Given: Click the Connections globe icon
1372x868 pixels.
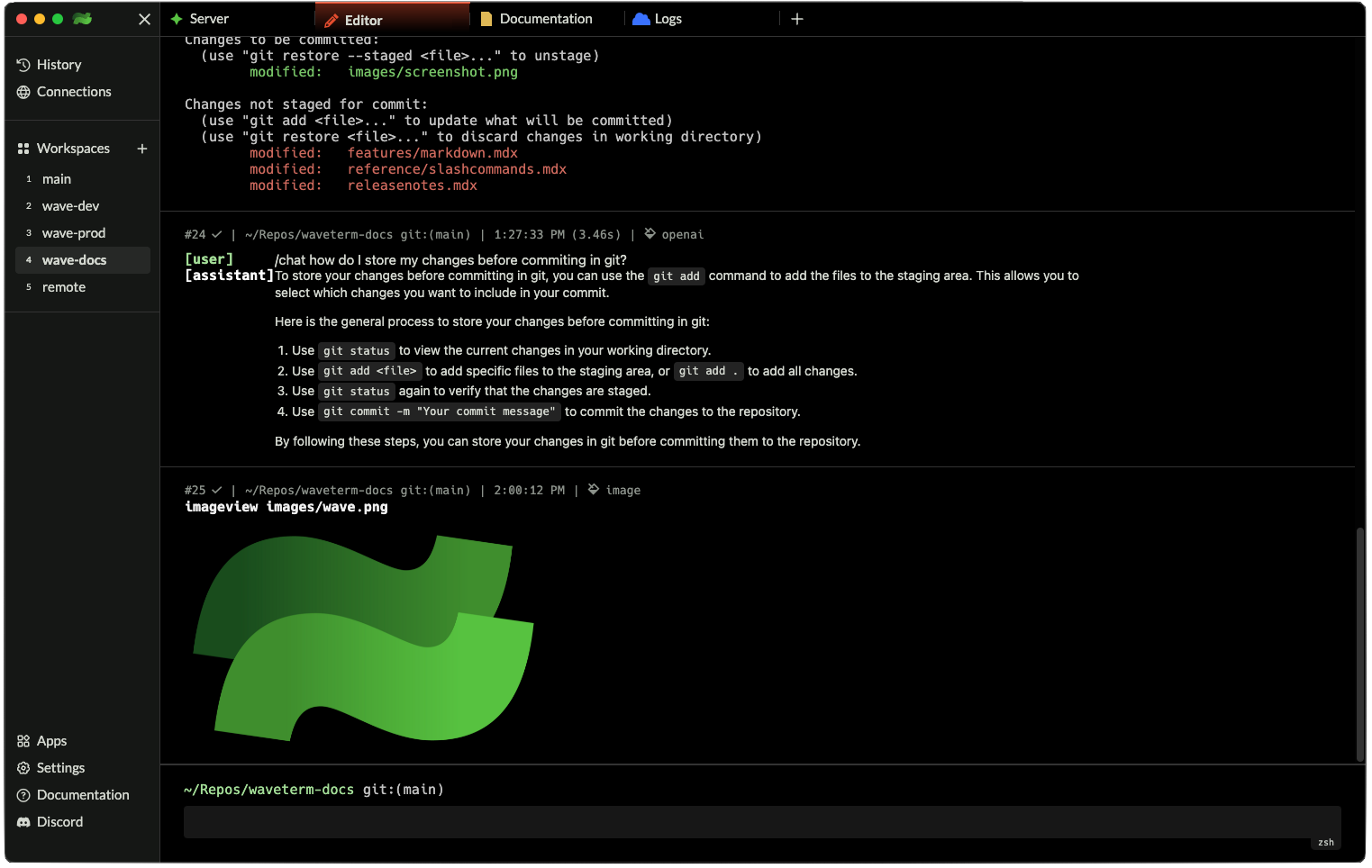Looking at the screenshot, I should (x=23, y=92).
